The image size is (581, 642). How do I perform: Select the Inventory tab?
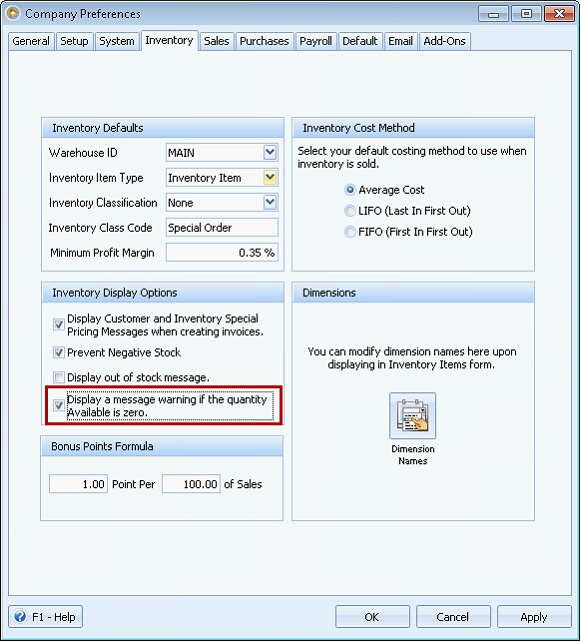point(169,40)
